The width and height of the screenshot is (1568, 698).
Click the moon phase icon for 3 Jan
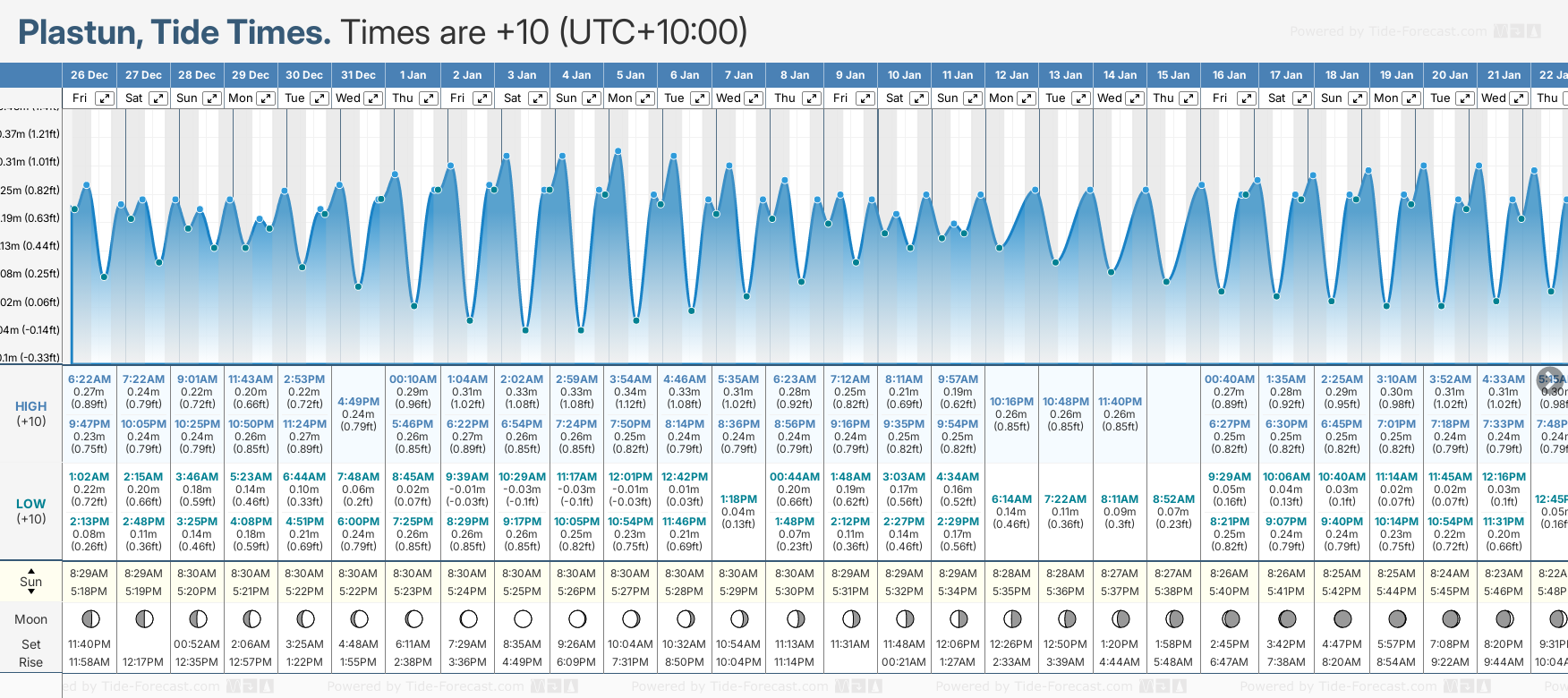523,619
